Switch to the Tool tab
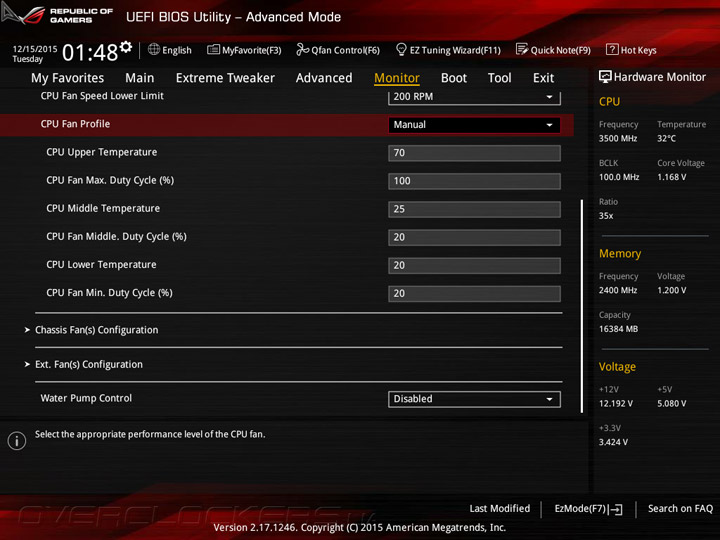This screenshot has width=720, height=540. point(500,78)
